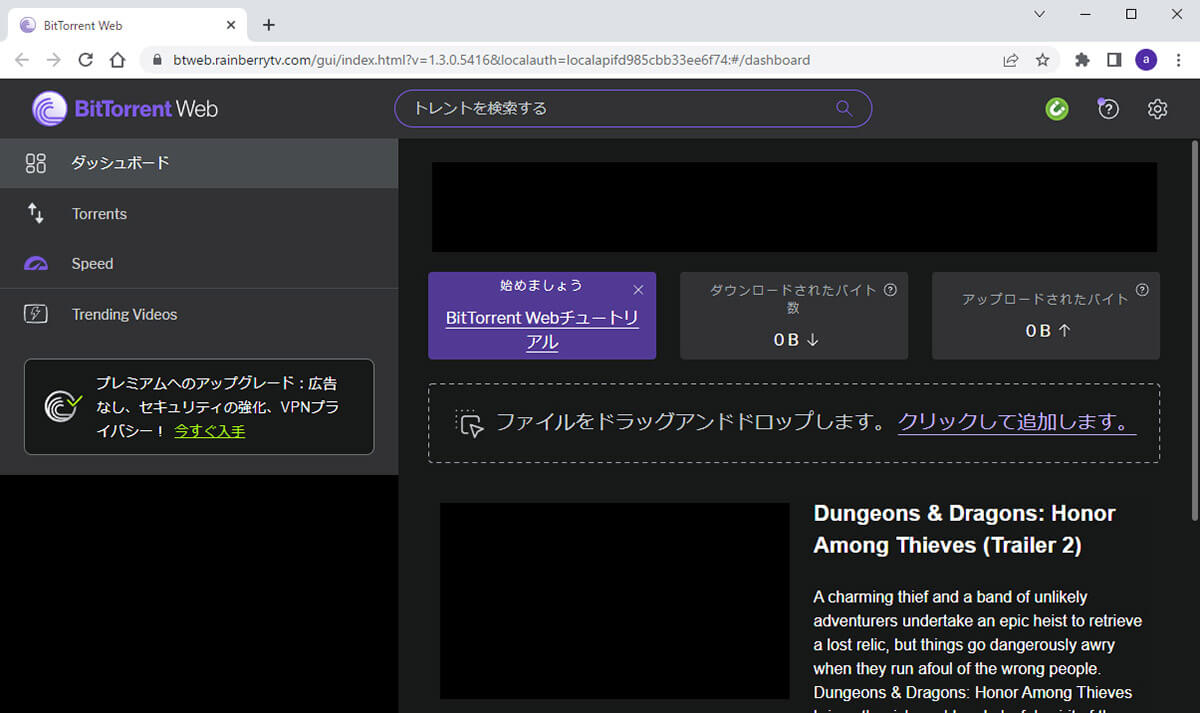Reload the page with refresh icon

(86, 60)
